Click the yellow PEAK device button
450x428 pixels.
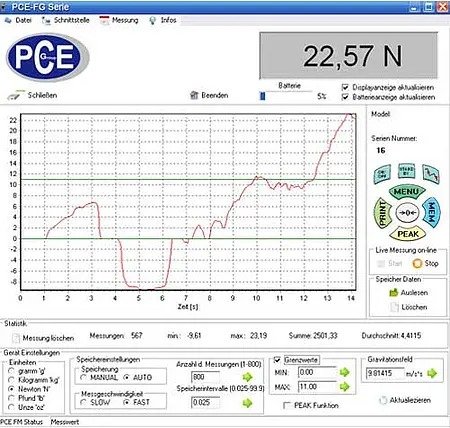(408, 234)
